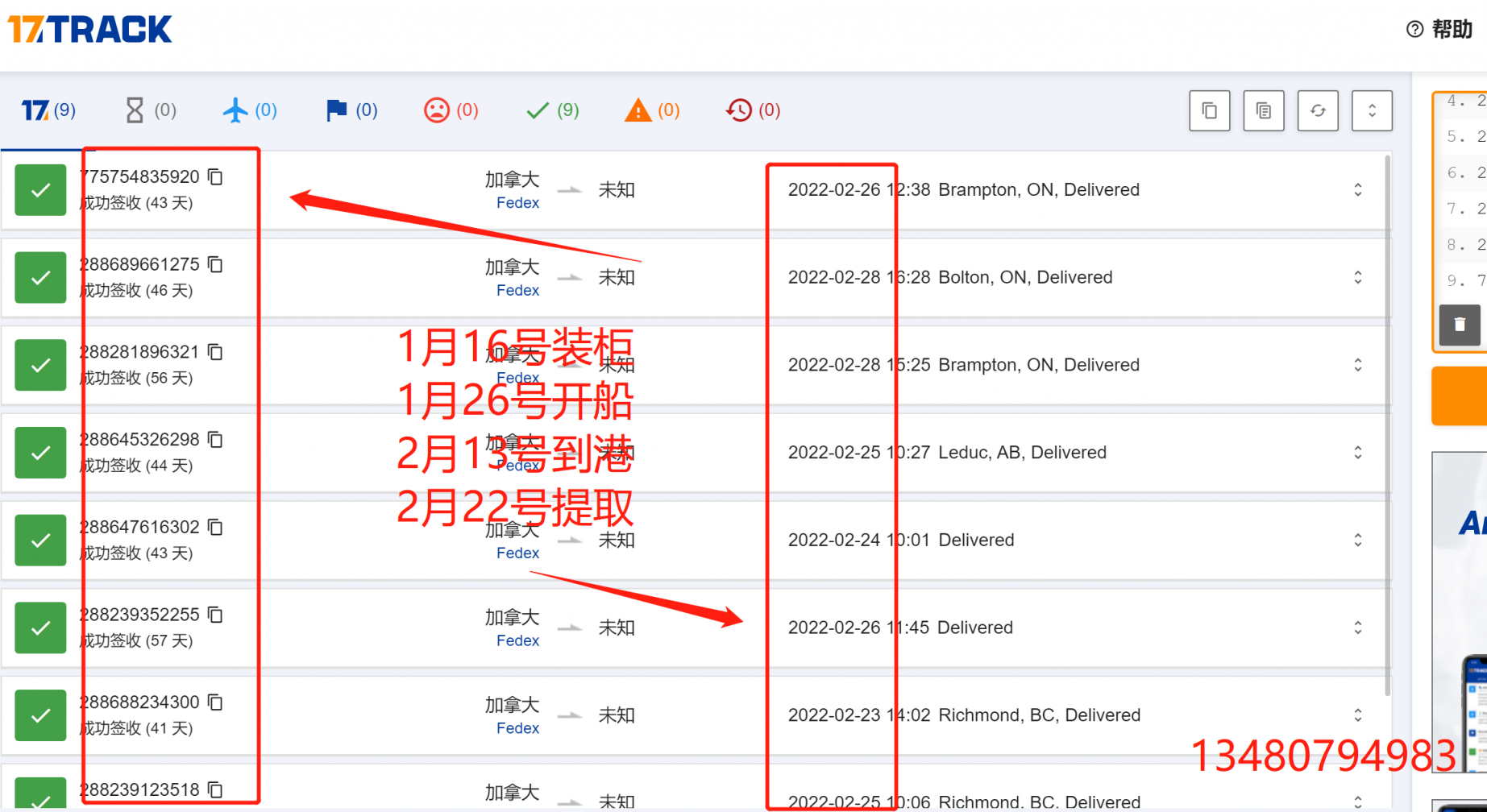Expand details for Brampton 2022-02-26 12:38 shipment
The height and width of the screenshot is (812, 1487).
point(1358,190)
